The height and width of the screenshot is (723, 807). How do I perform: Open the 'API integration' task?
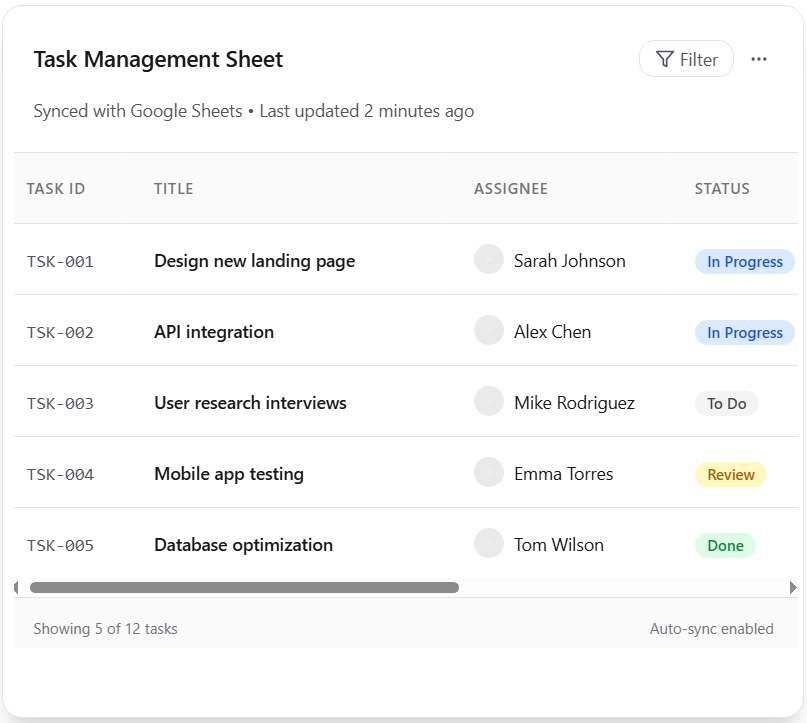click(214, 332)
